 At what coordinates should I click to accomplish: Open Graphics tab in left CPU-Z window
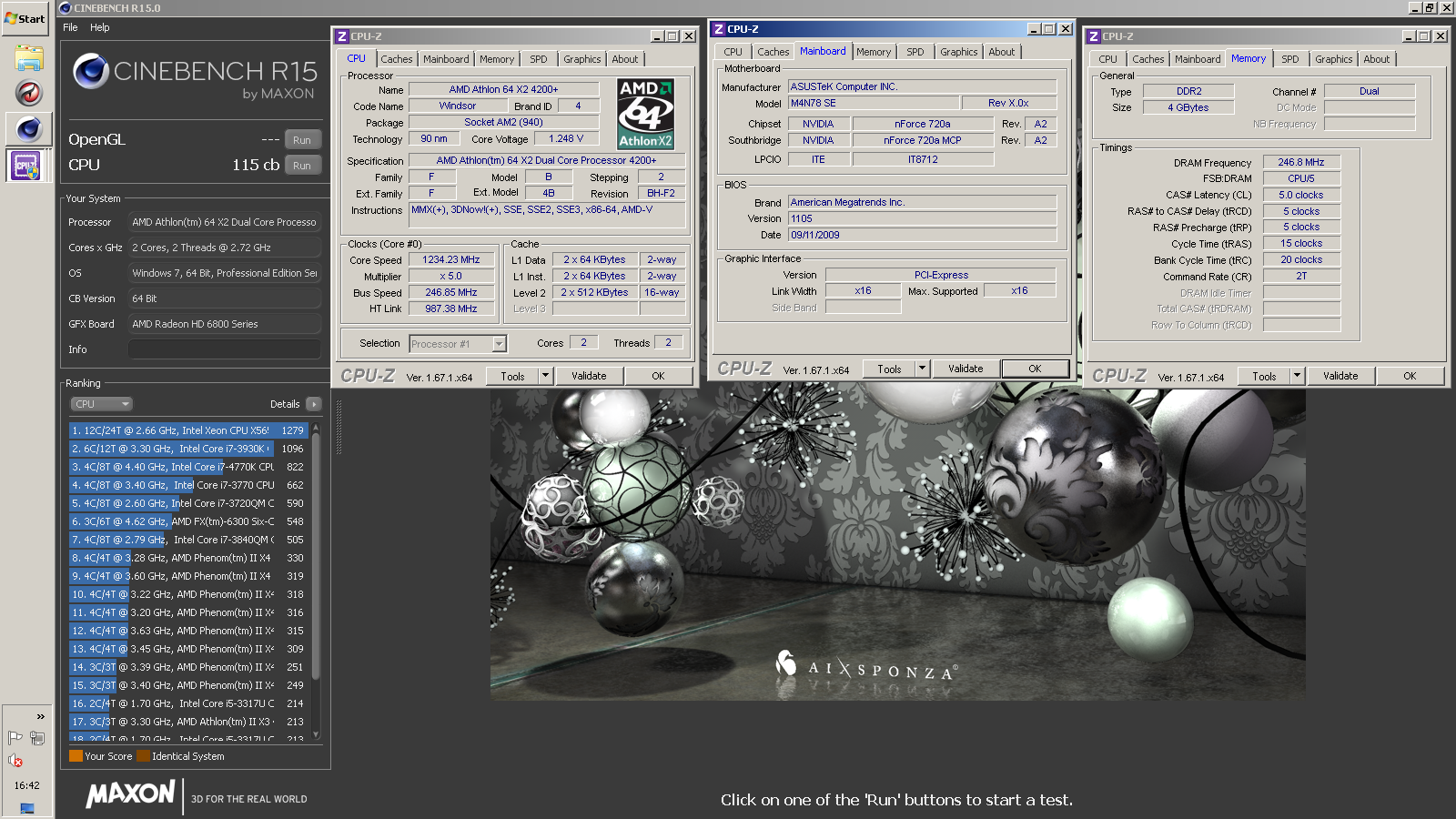[581, 59]
